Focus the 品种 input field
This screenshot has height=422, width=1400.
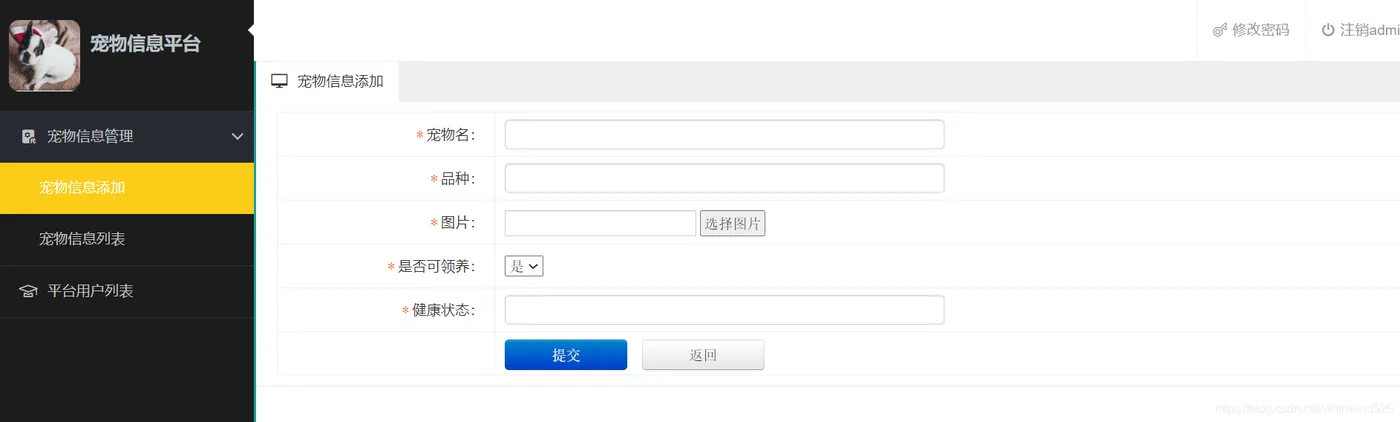[724, 178]
